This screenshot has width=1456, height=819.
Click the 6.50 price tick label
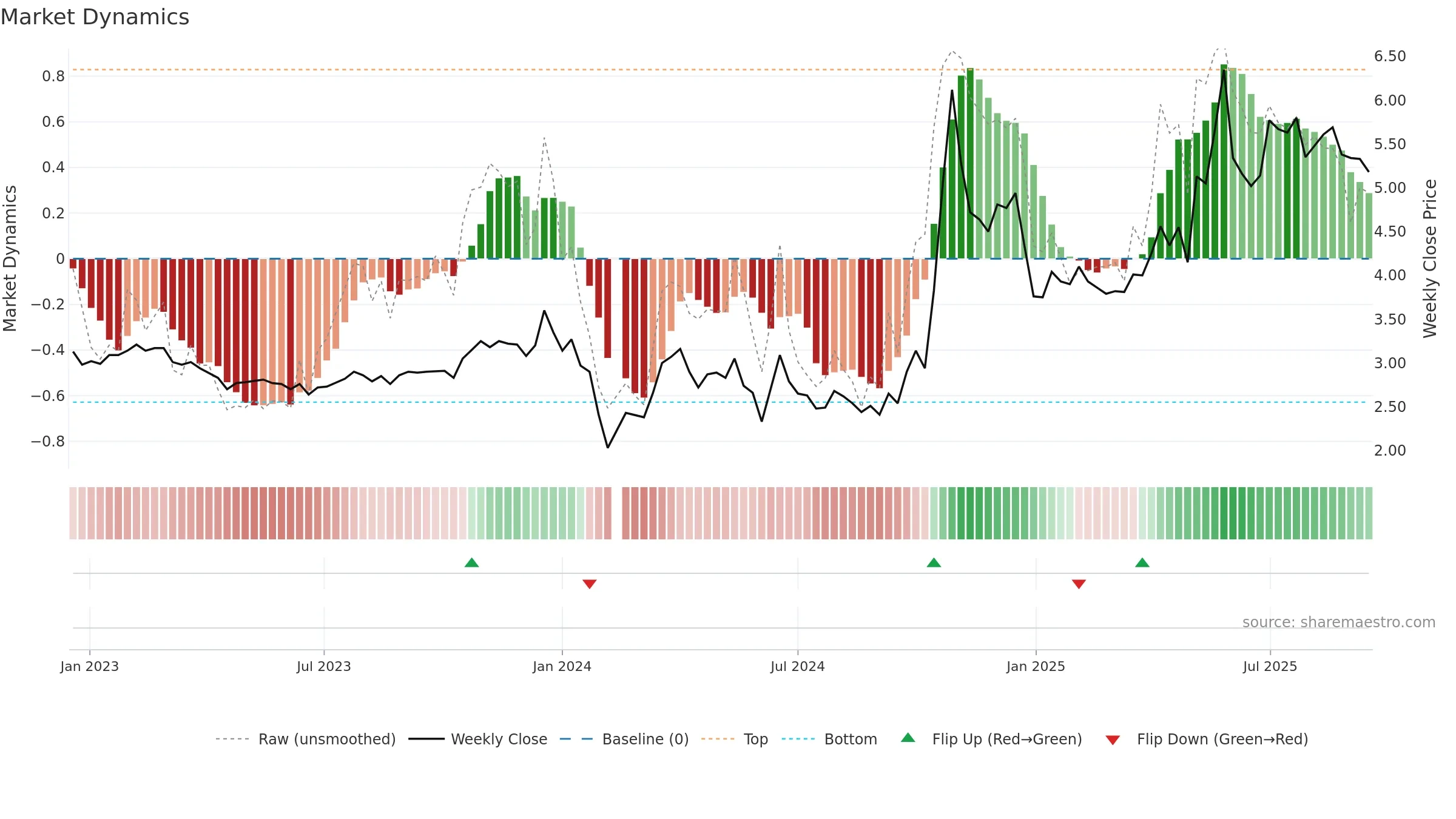(1390, 56)
